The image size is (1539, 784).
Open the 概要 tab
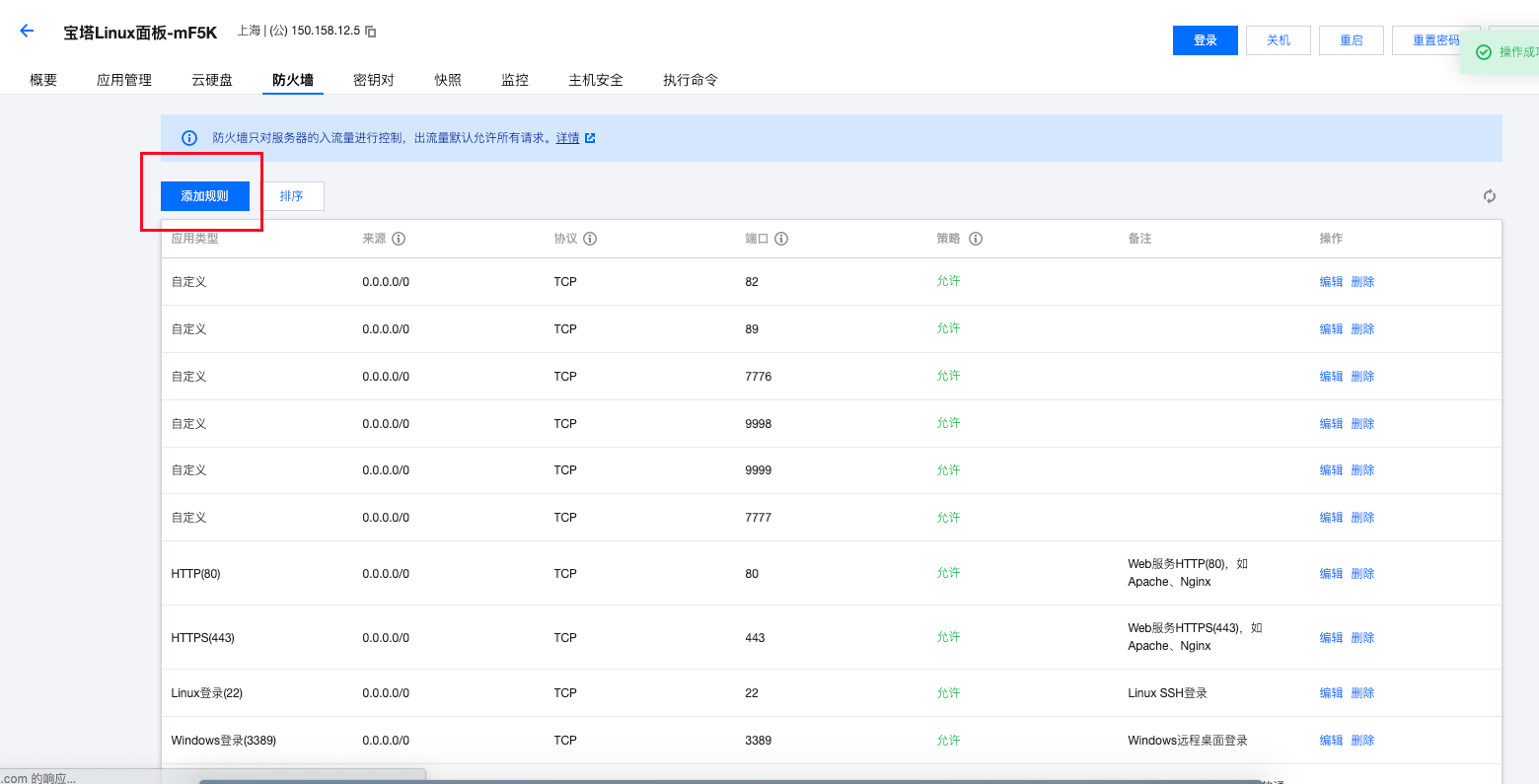[43, 80]
